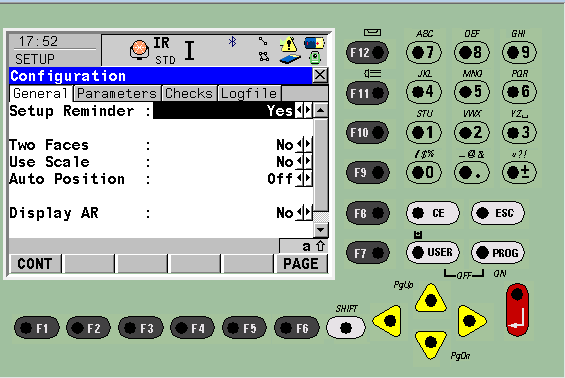
Task: Click the number 7 keypad key
Action: (x=423, y=53)
